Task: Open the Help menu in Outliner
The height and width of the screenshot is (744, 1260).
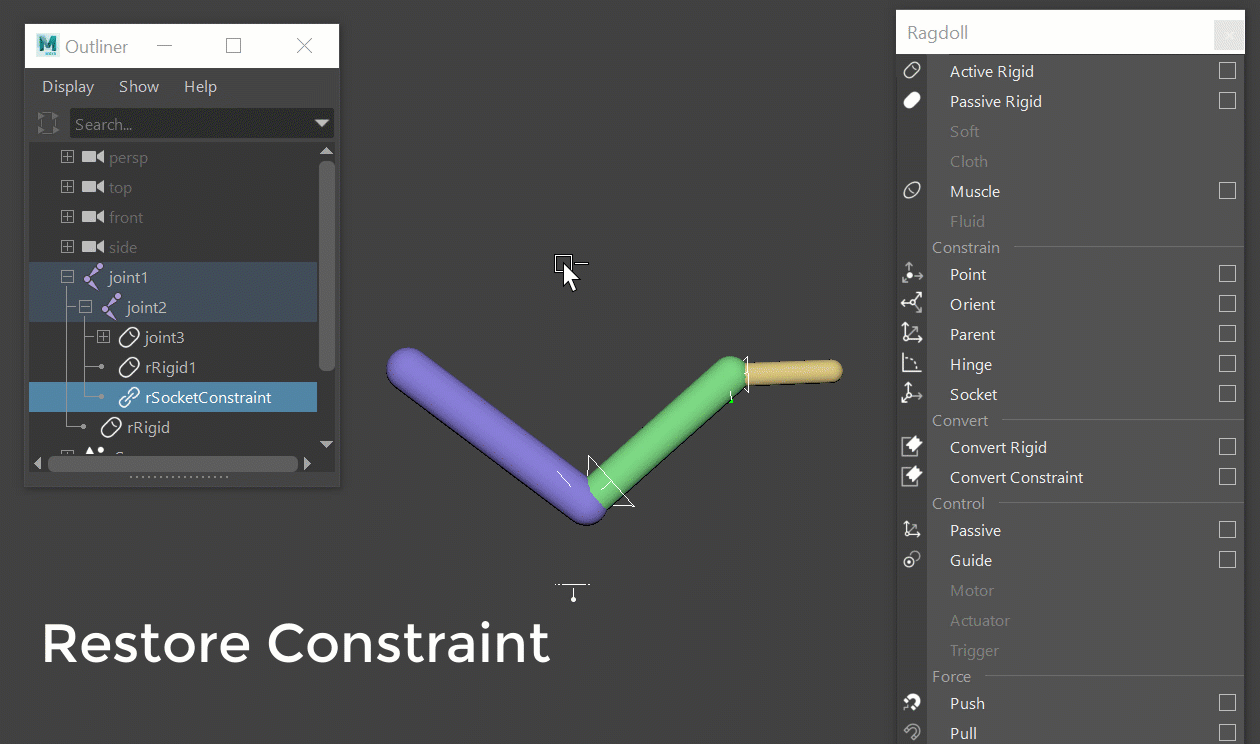Action: (x=200, y=87)
